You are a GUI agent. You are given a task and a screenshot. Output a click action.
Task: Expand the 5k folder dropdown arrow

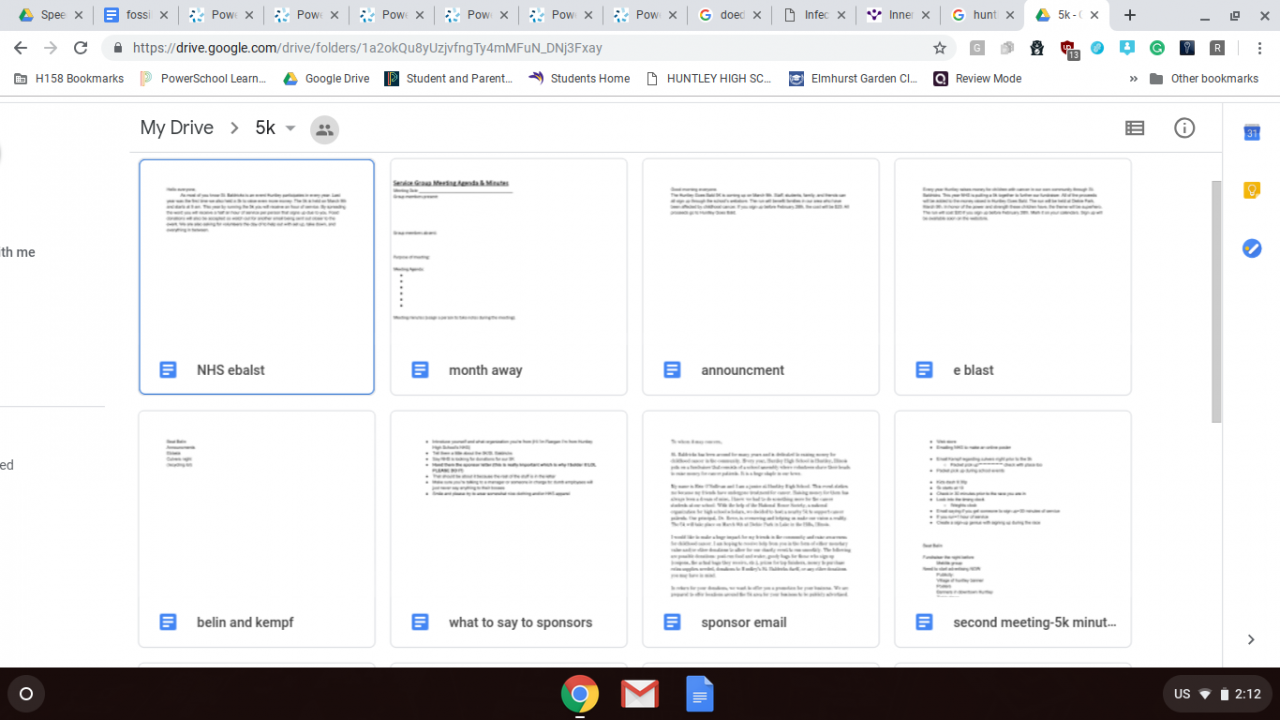pos(290,128)
